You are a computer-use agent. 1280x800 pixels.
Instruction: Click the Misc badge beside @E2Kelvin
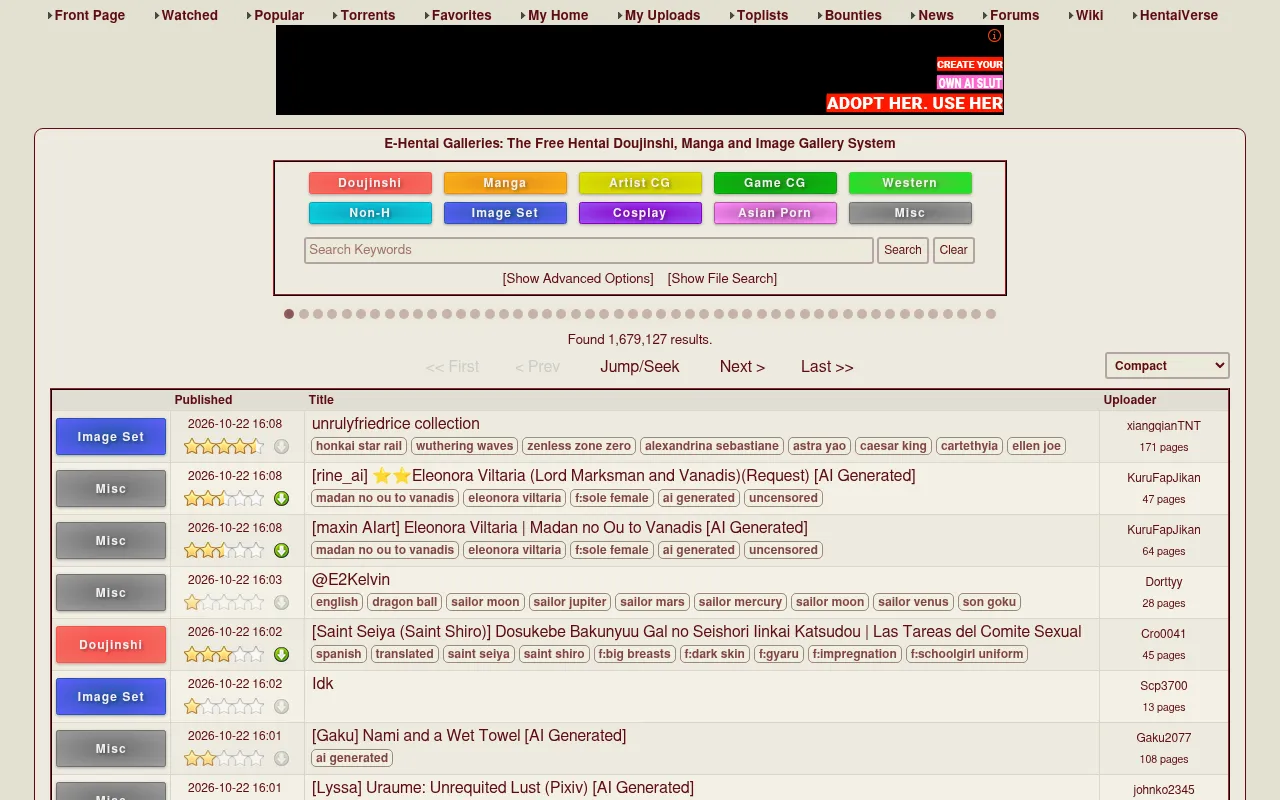[111, 593]
